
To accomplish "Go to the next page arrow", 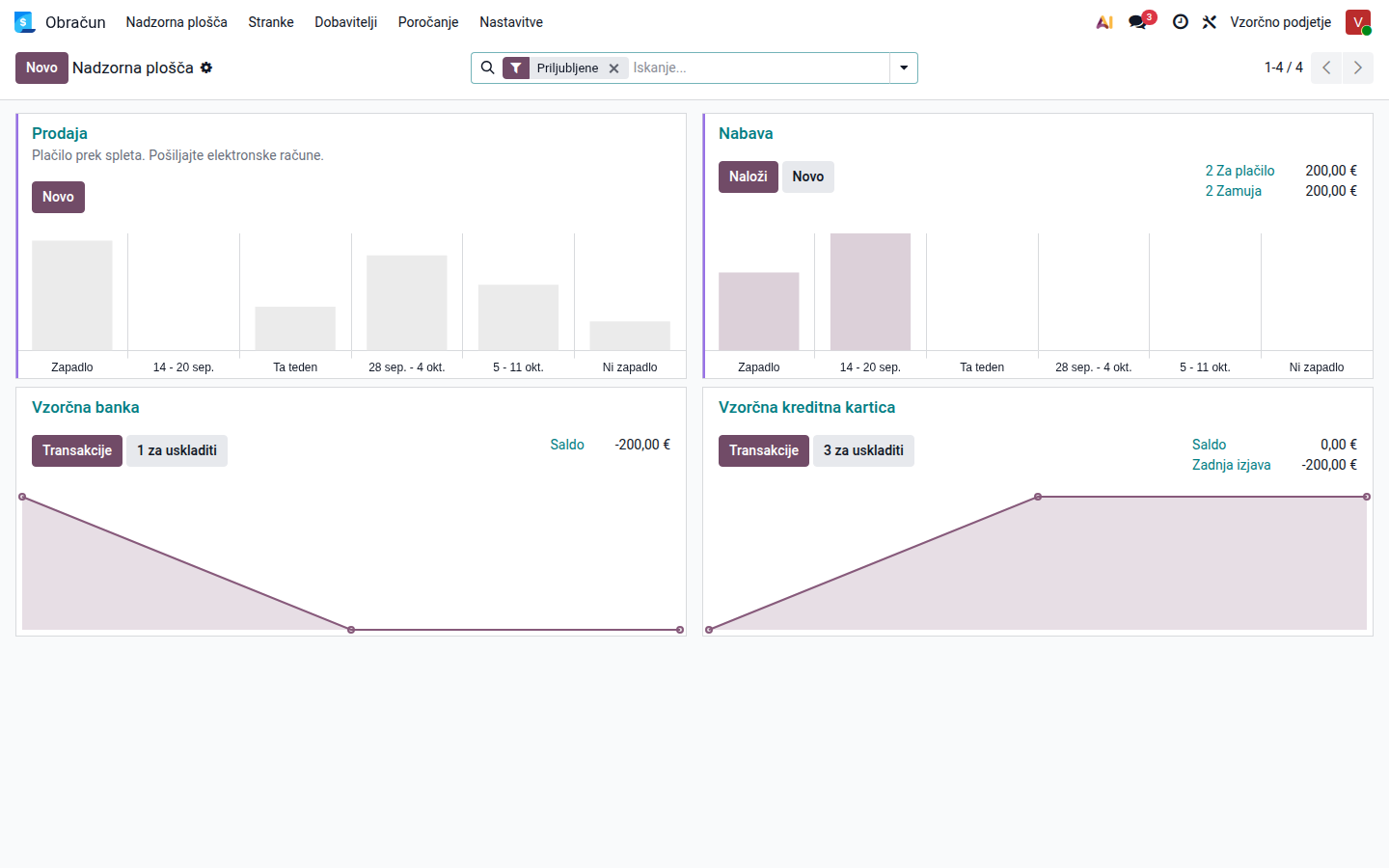I will click(x=1358, y=68).
